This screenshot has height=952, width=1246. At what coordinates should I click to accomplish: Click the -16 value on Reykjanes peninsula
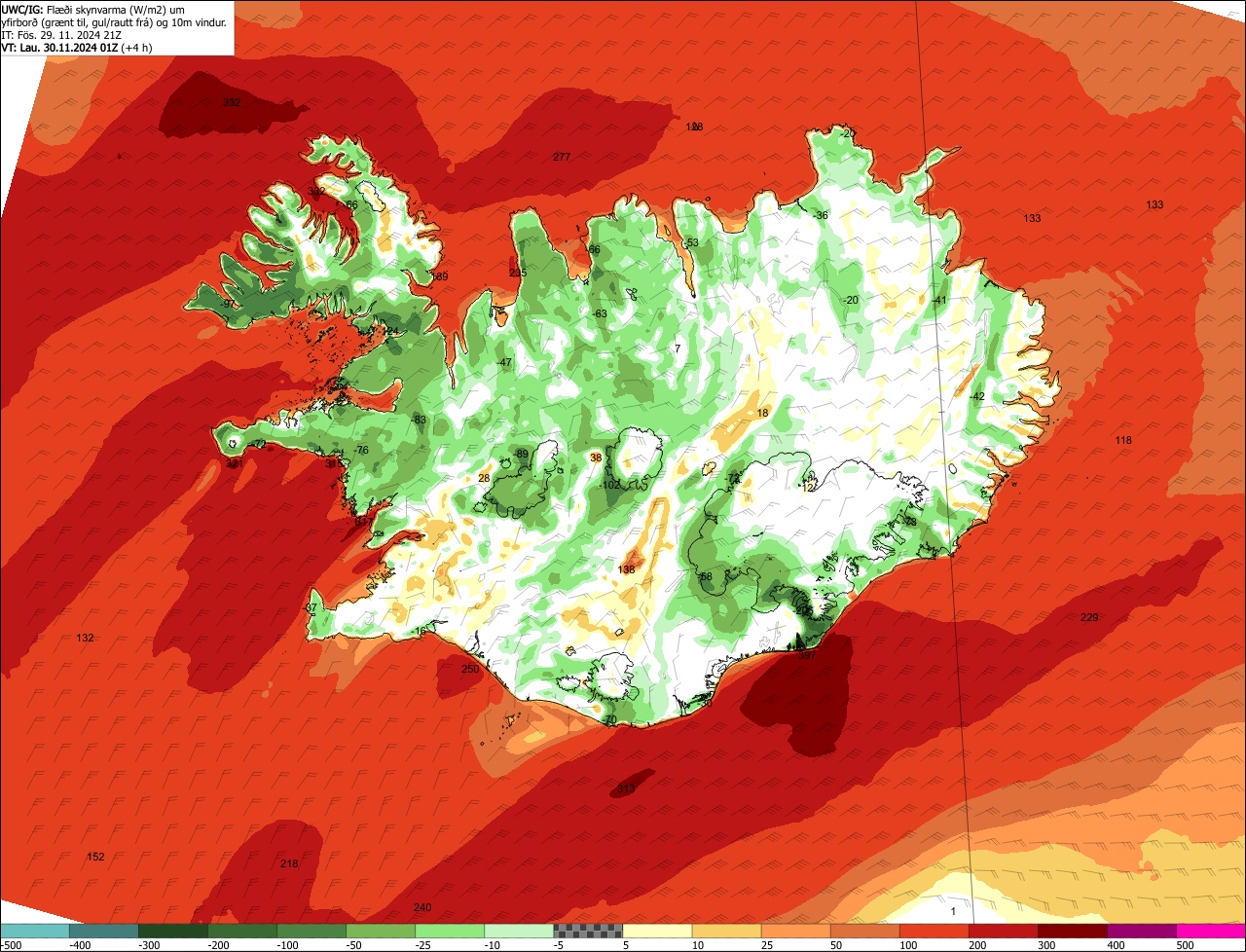[x=419, y=631]
